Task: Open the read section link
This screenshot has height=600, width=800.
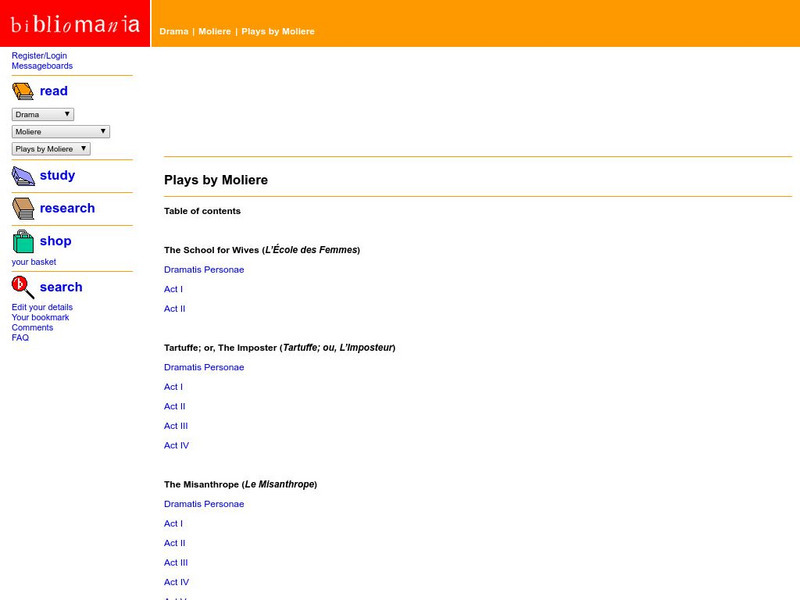Action: point(54,91)
